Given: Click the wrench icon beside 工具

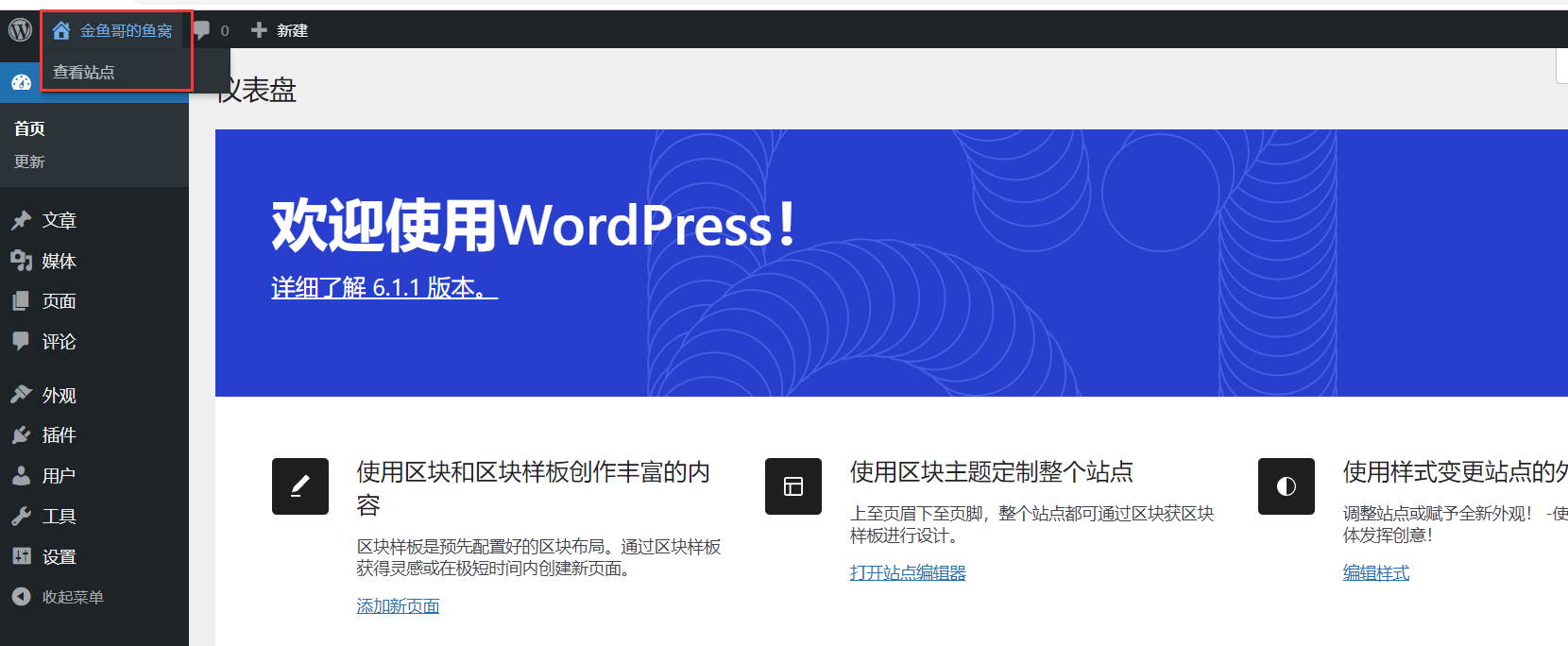Looking at the screenshot, I should coord(21,516).
